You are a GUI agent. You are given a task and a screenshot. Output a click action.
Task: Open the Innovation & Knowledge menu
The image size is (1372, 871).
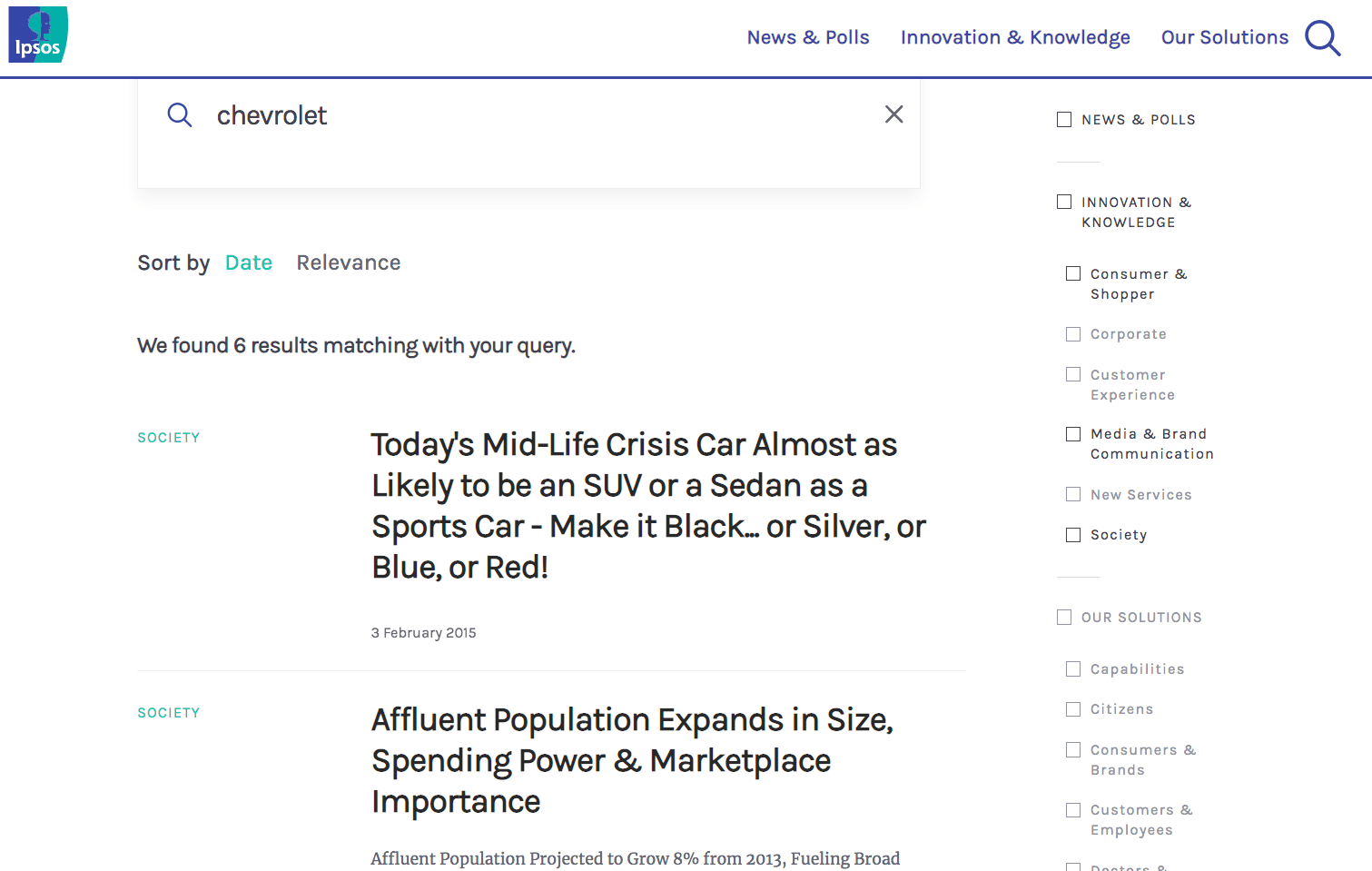[x=1015, y=37]
